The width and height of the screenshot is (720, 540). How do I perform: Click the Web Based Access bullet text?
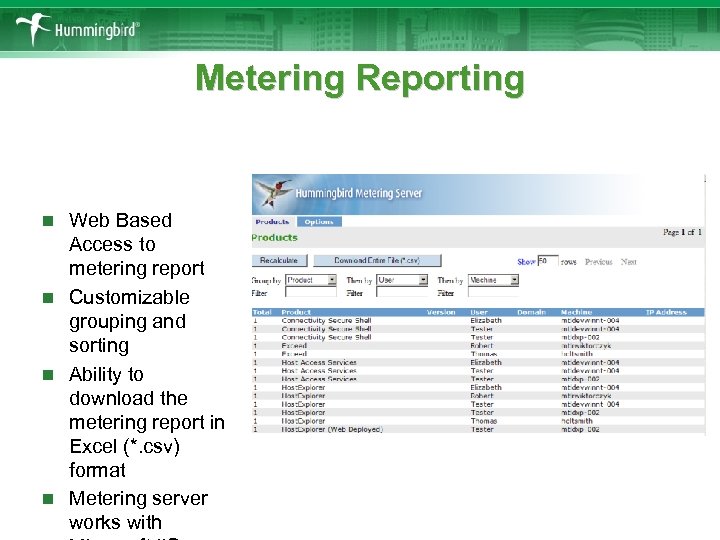(x=137, y=244)
